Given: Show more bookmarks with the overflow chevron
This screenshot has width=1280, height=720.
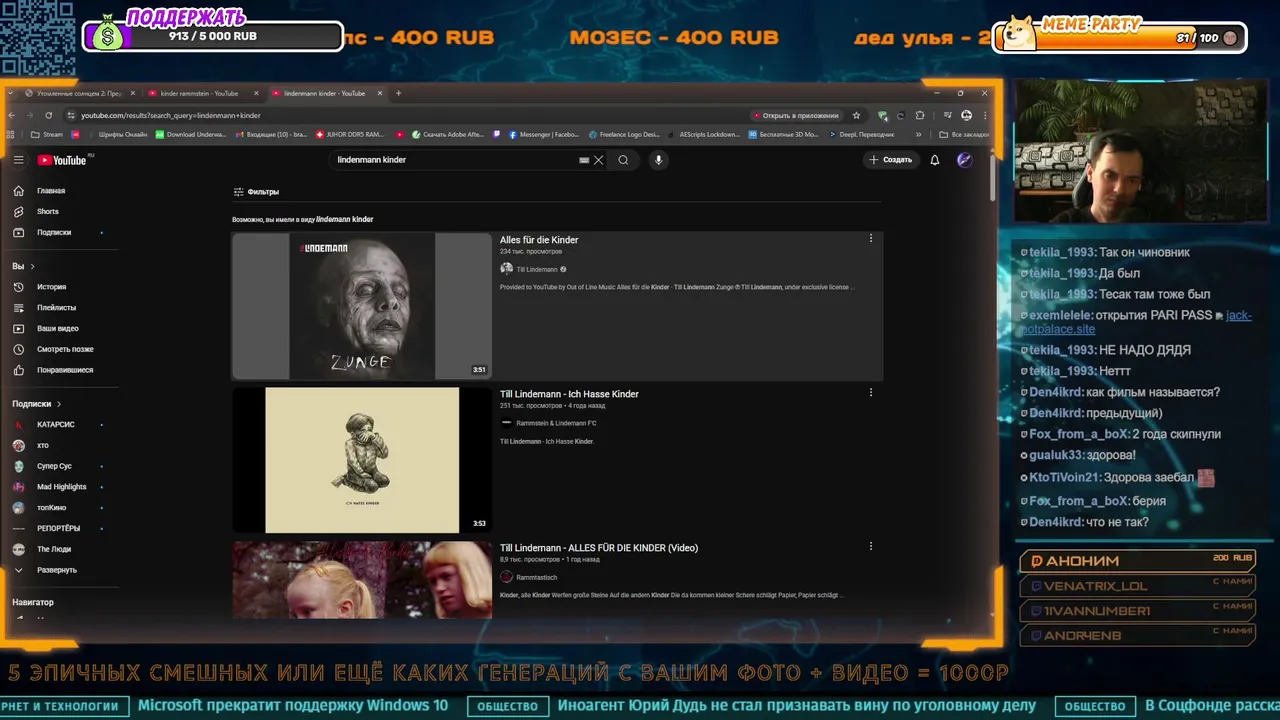Looking at the screenshot, I should (x=918, y=134).
